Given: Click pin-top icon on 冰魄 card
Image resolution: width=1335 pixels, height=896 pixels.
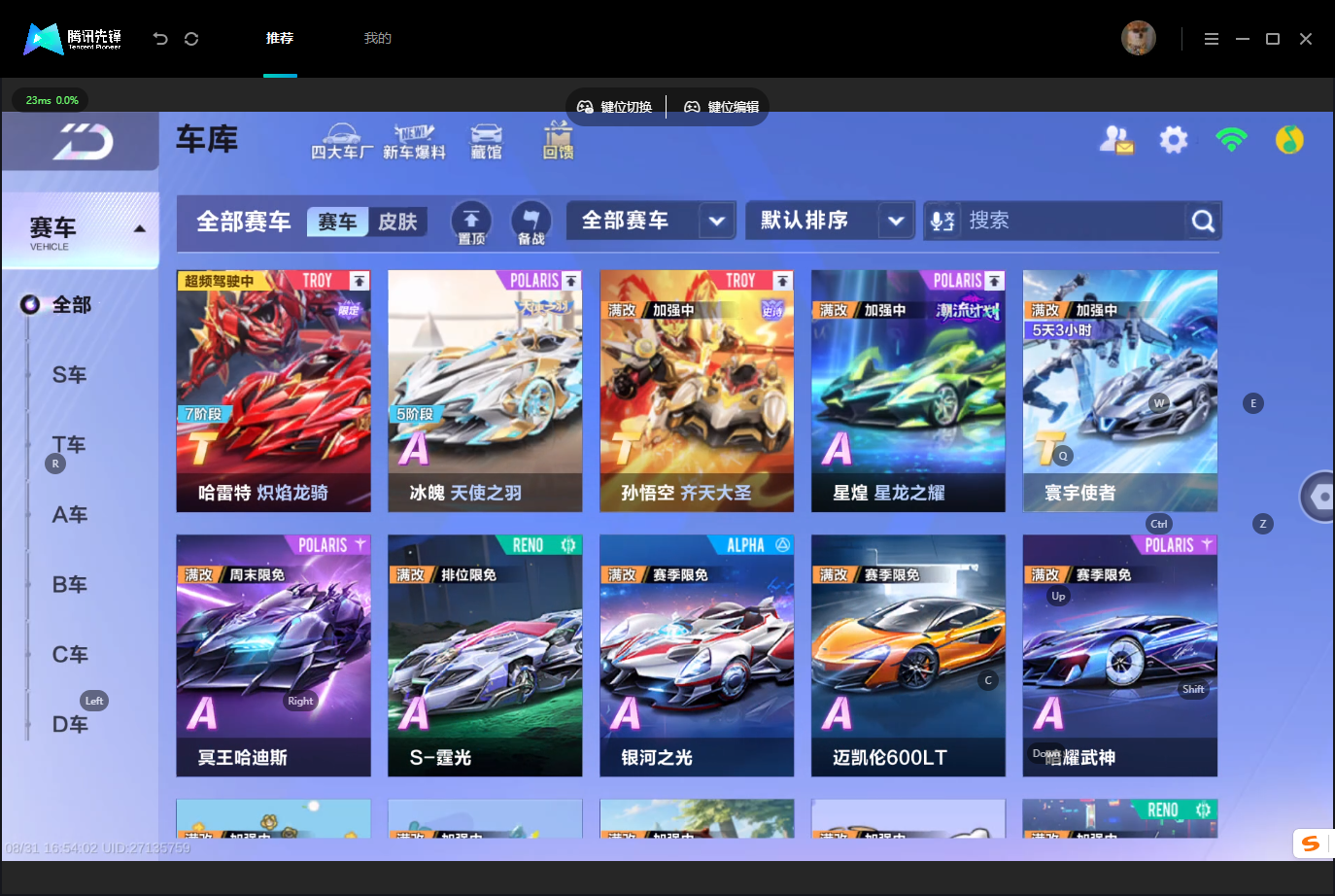Looking at the screenshot, I should pos(571,281).
